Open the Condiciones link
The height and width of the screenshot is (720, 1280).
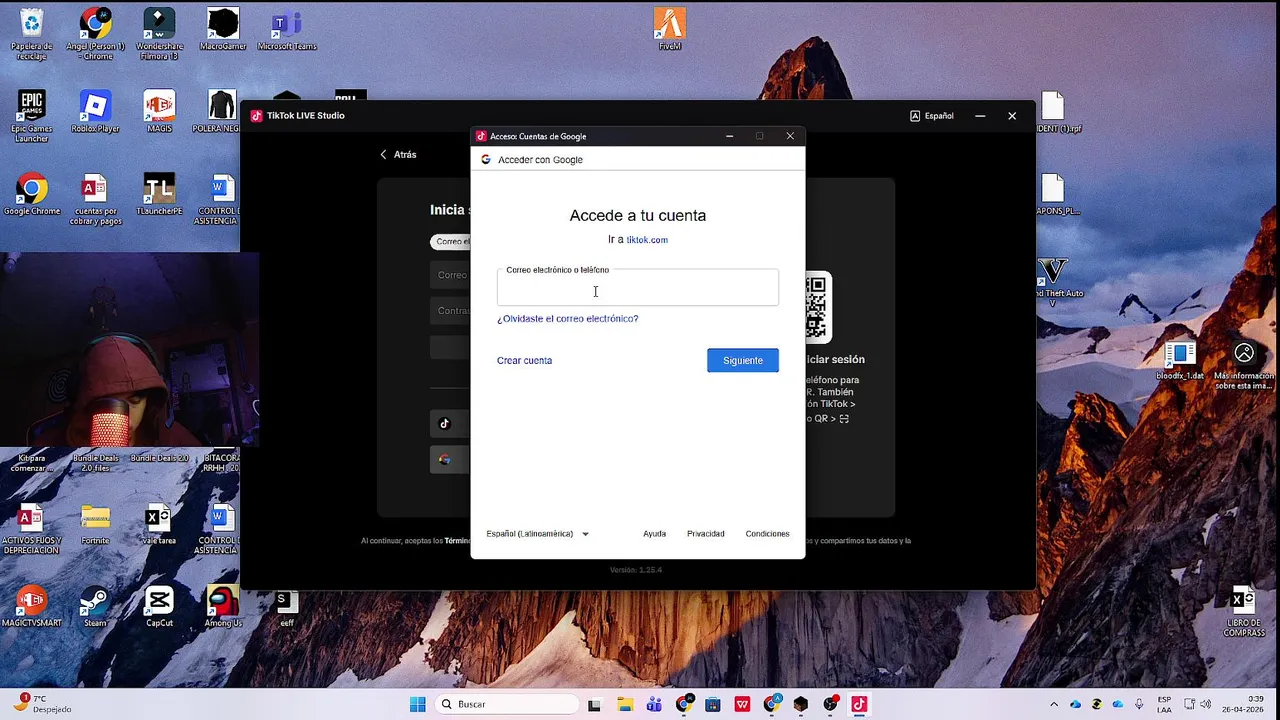tap(767, 534)
